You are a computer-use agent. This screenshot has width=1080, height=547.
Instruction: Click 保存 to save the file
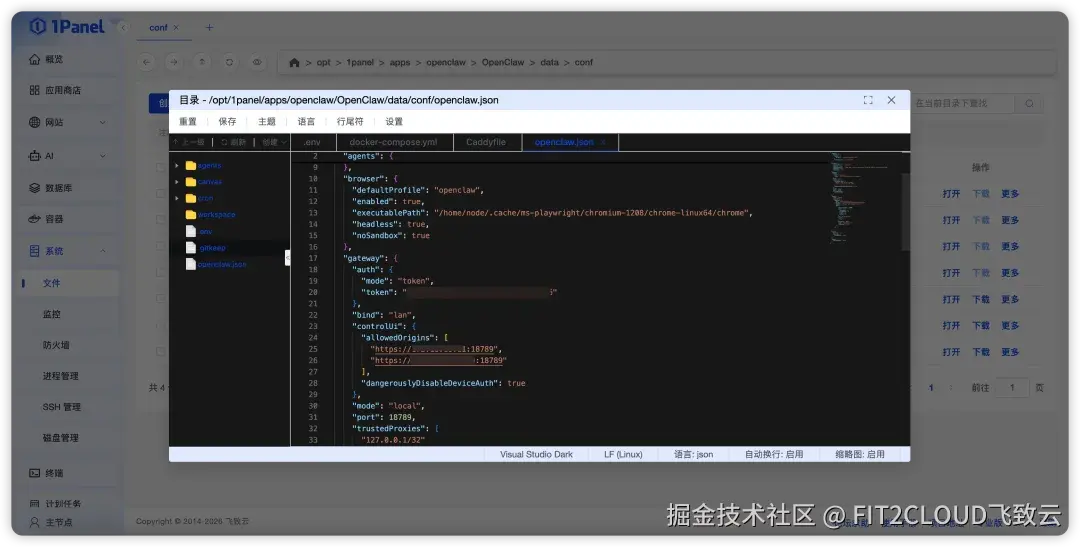pos(227,122)
